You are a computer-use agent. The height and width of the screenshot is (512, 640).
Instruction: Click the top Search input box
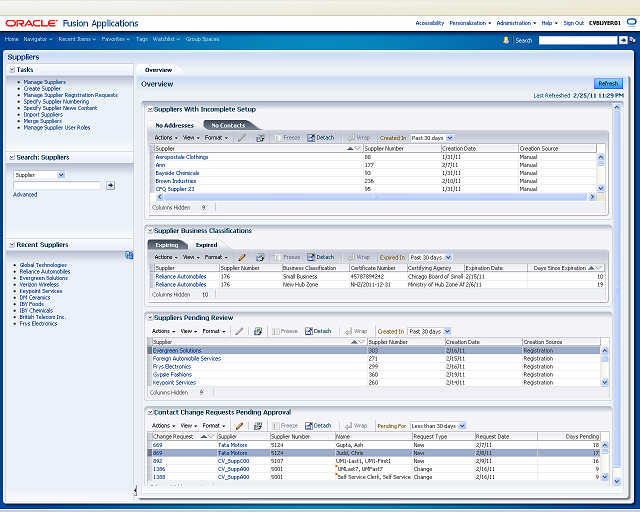[578, 40]
